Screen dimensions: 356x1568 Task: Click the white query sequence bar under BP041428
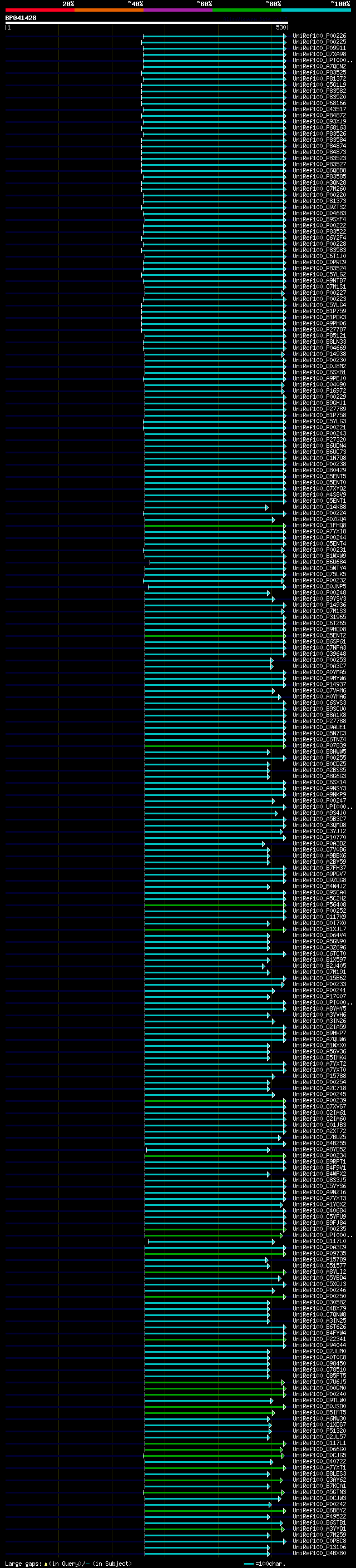[x=147, y=22]
